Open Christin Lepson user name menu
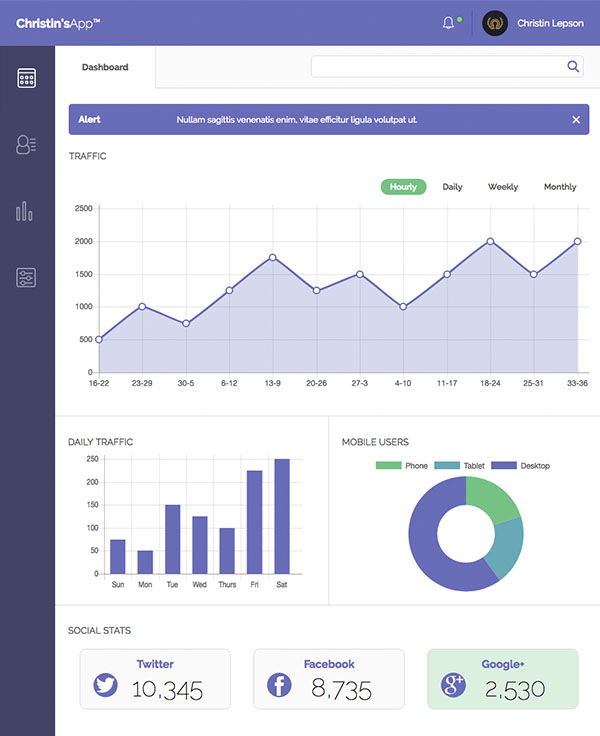The image size is (600, 736). [550, 23]
